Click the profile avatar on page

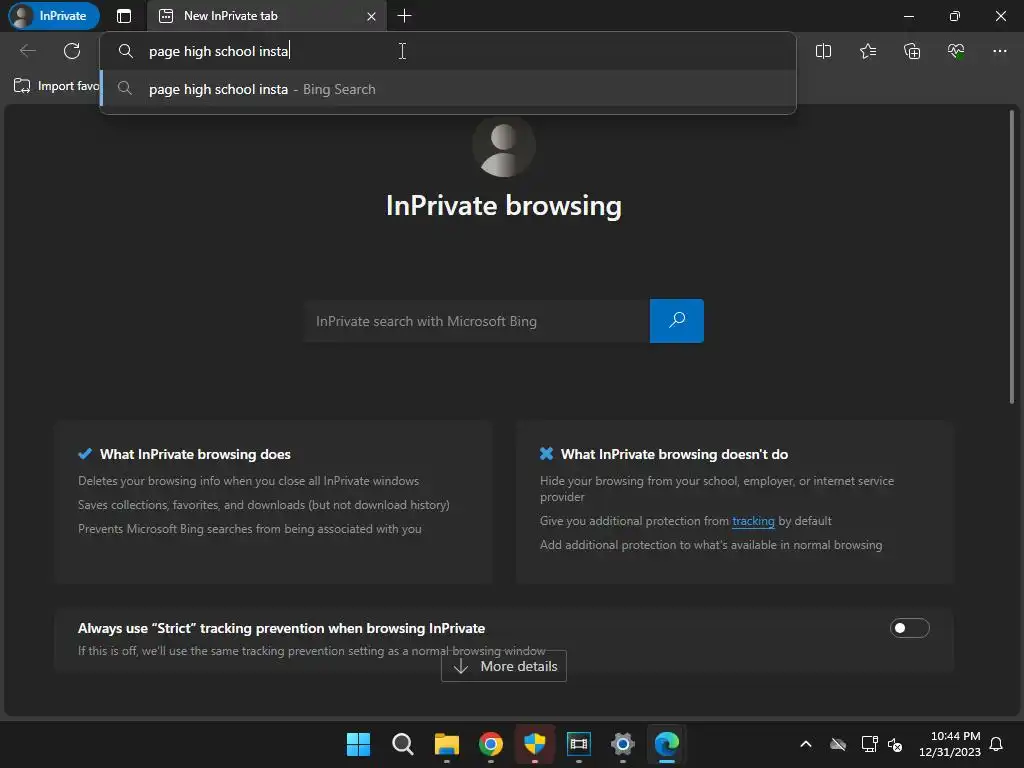click(x=504, y=146)
